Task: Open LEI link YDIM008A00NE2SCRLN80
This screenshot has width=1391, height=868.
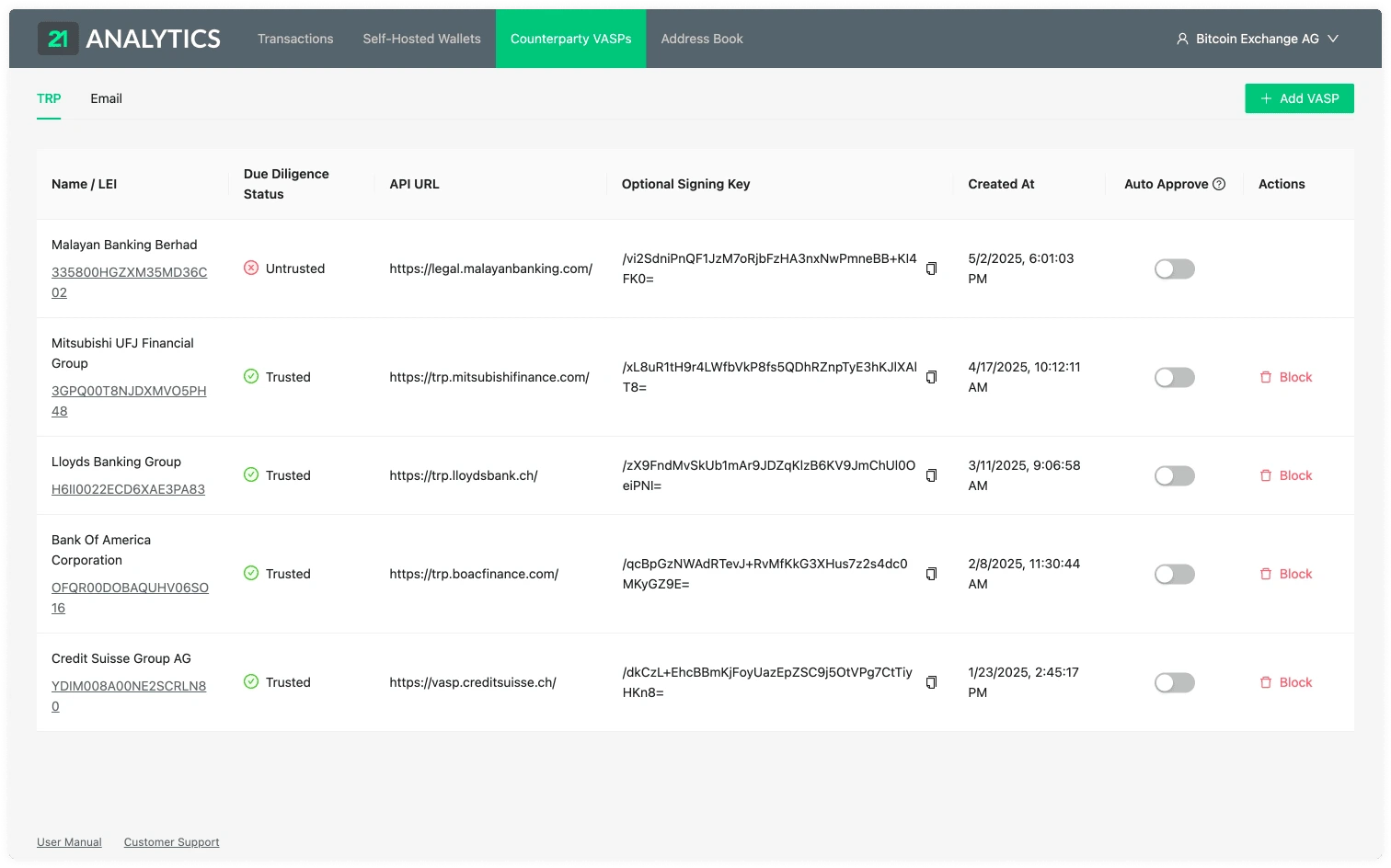Action: click(129, 696)
